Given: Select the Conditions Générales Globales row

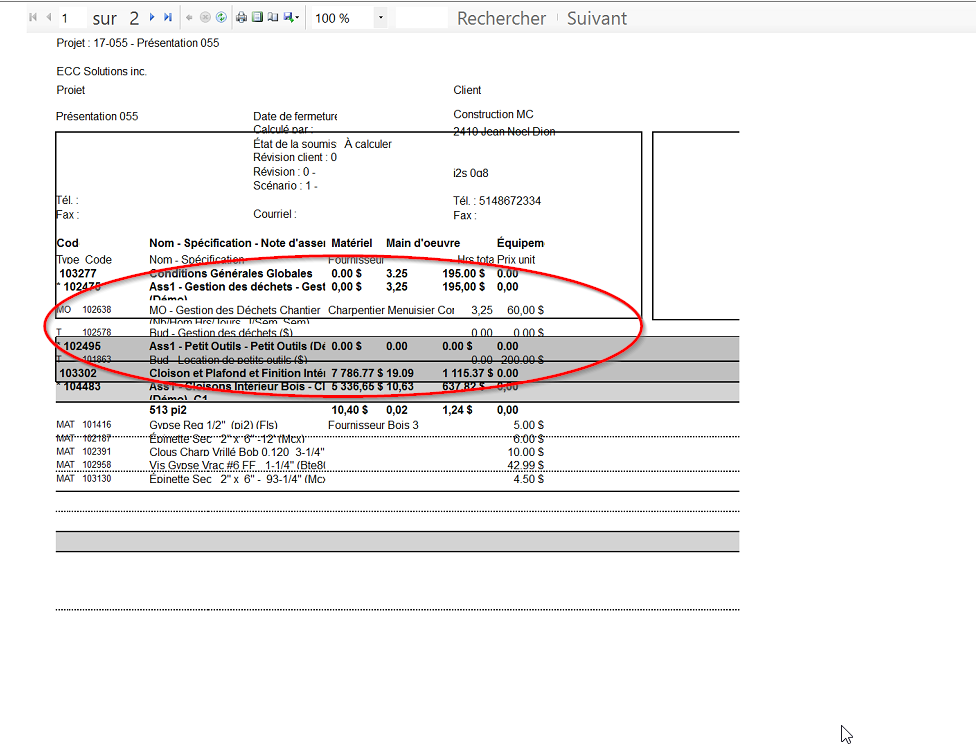Looking at the screenshot, I should [231, 273].
